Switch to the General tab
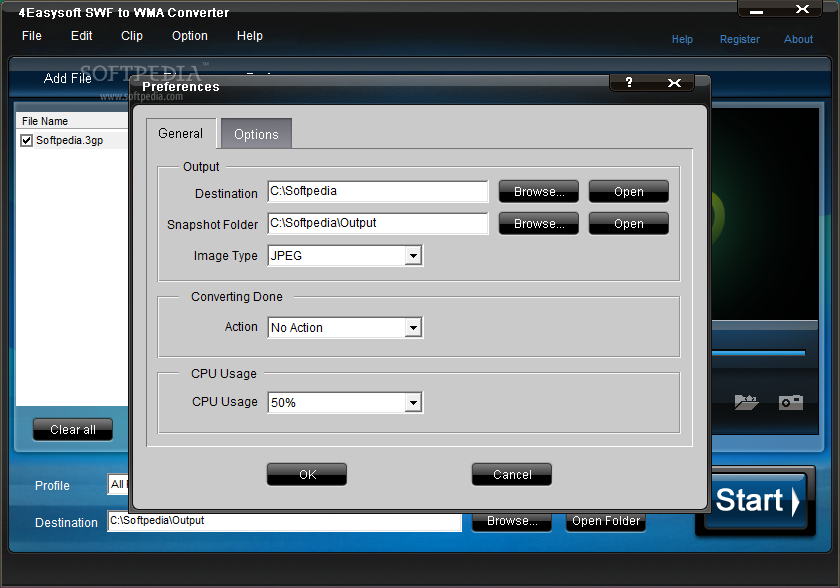 pos(181,133)
